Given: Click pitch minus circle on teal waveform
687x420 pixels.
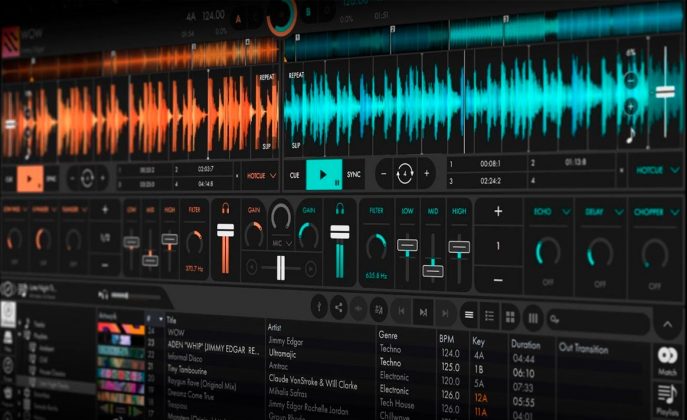Looking at the screenshot, I should tap(630, 80).
